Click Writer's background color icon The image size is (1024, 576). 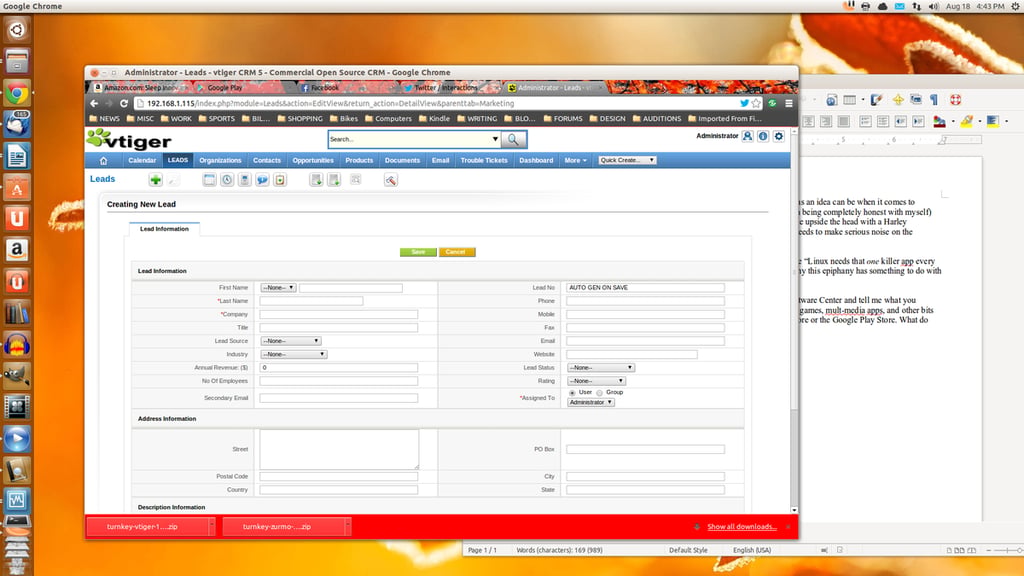click(x=993, y=121)
